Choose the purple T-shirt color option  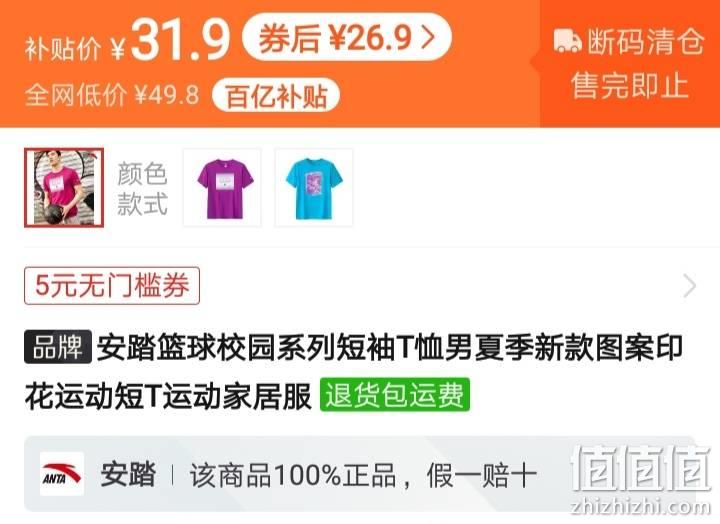click(223, 188)
